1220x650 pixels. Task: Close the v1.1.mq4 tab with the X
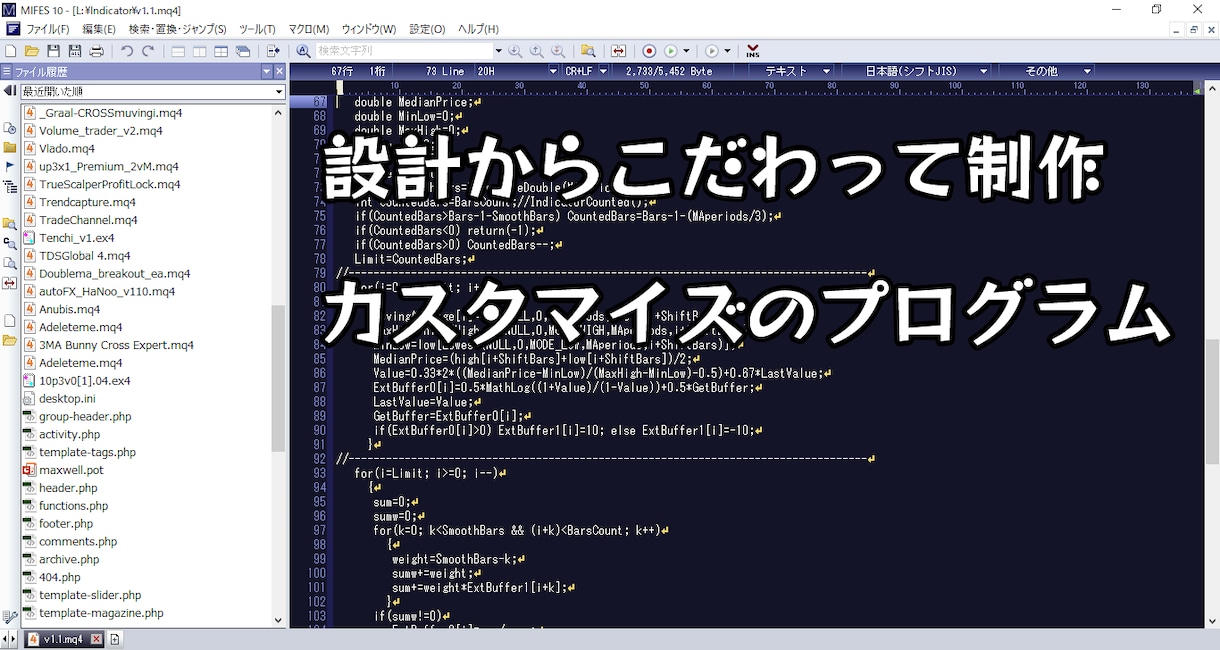pyautogui.click(x=97, y=639)
